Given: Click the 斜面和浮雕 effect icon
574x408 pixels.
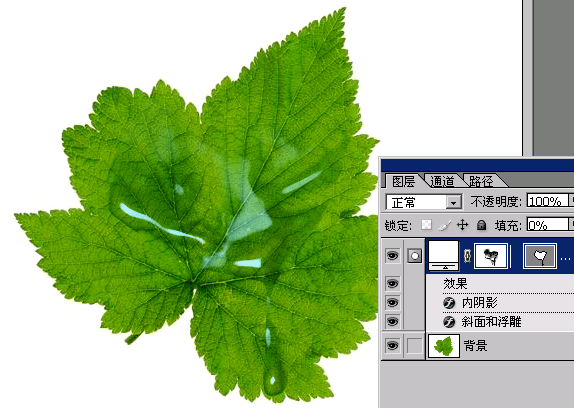Looking at the screenshot, I should click(x=449, y=322).
